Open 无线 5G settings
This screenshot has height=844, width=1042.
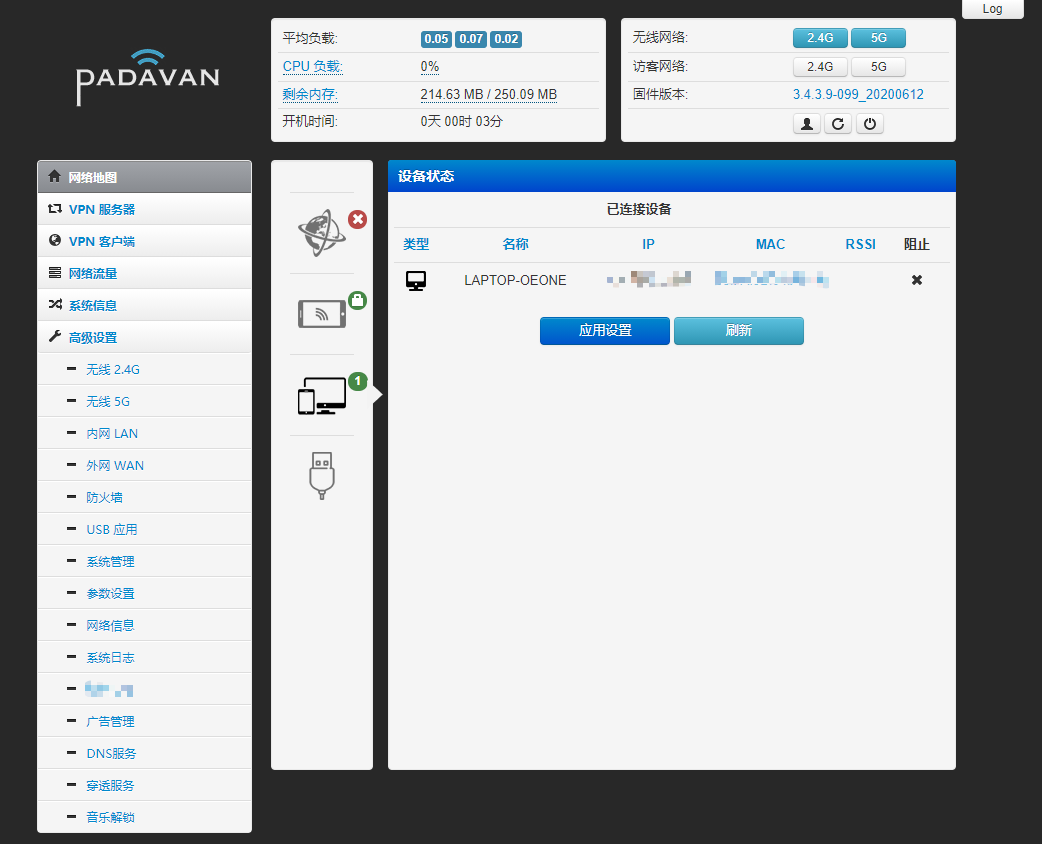click(x=144, y=401)
